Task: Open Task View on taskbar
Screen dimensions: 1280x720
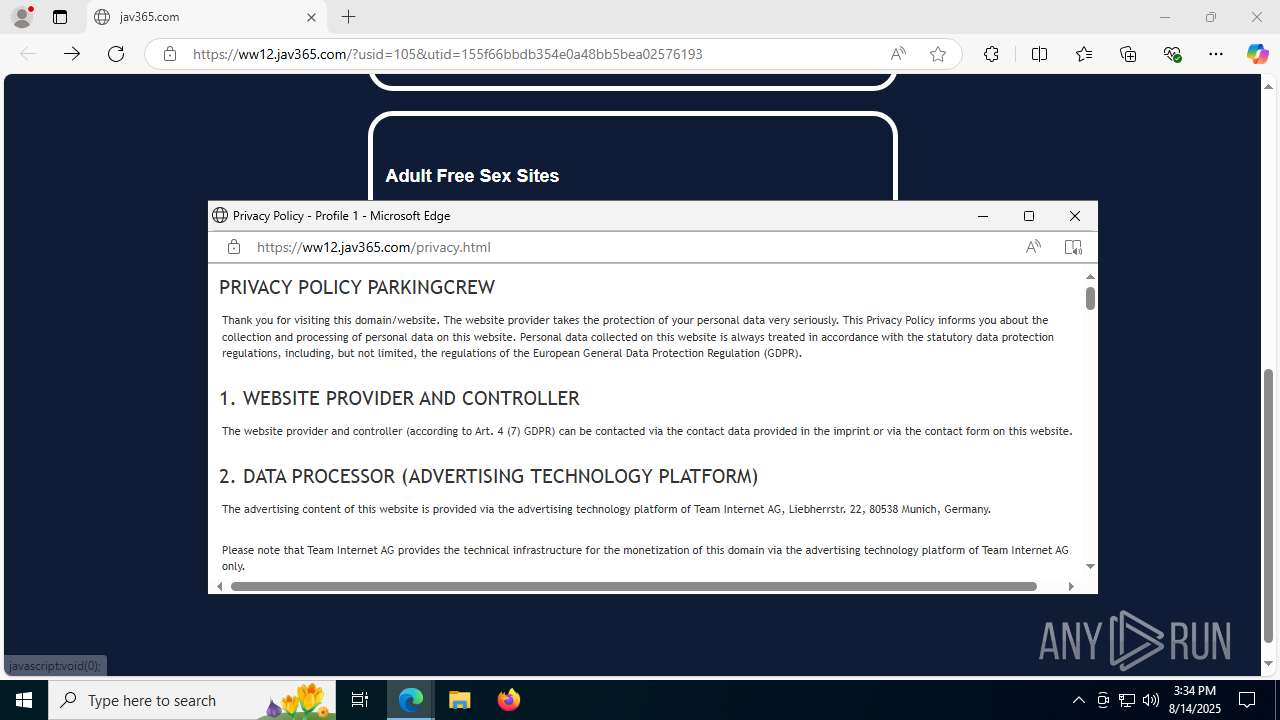Action: point(360,700)
